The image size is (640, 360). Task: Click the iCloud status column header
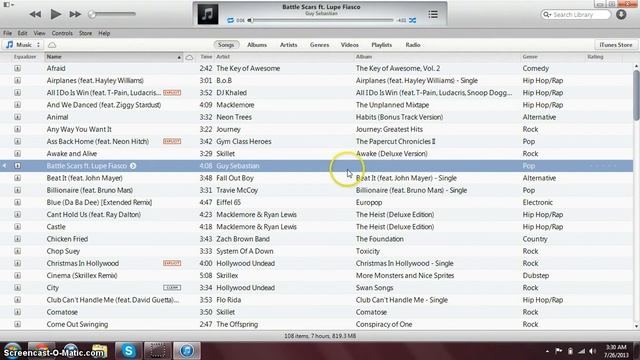point(189,58)
